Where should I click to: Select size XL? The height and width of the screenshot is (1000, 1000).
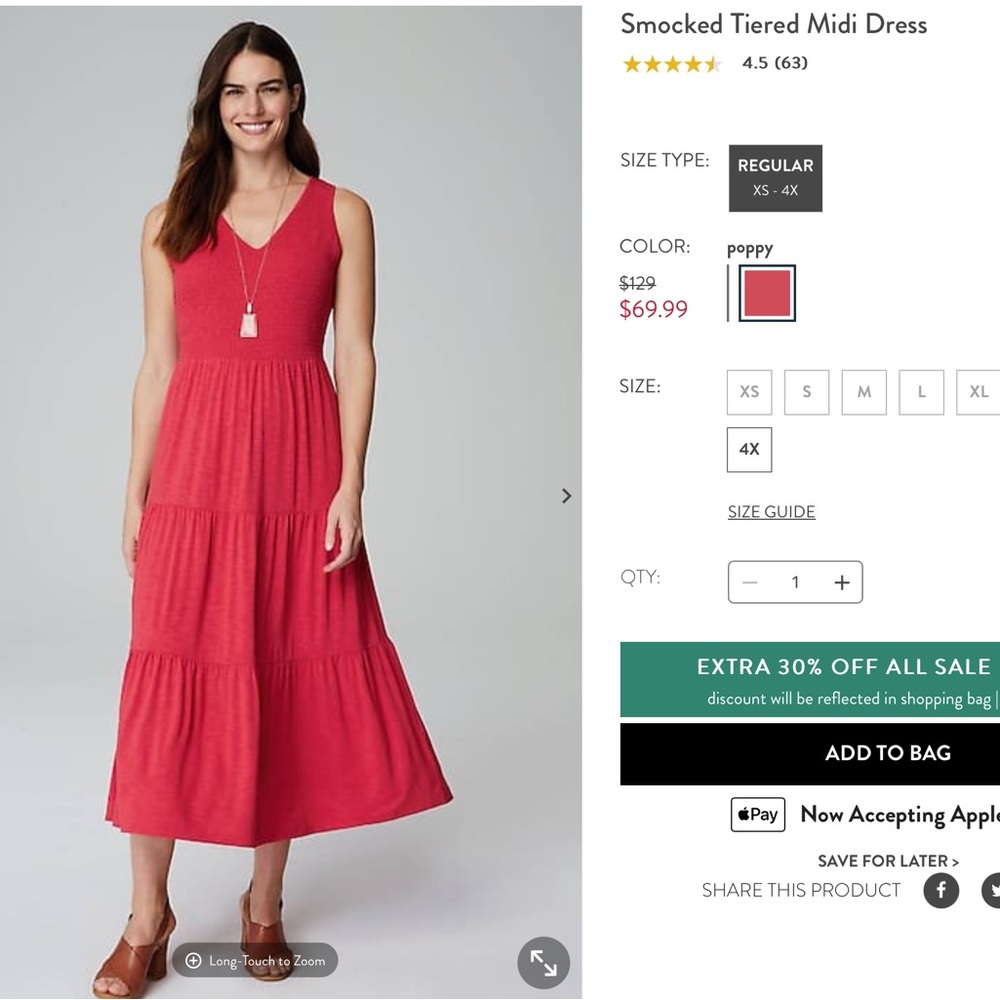pyautogui.click(x=977, y=392)
